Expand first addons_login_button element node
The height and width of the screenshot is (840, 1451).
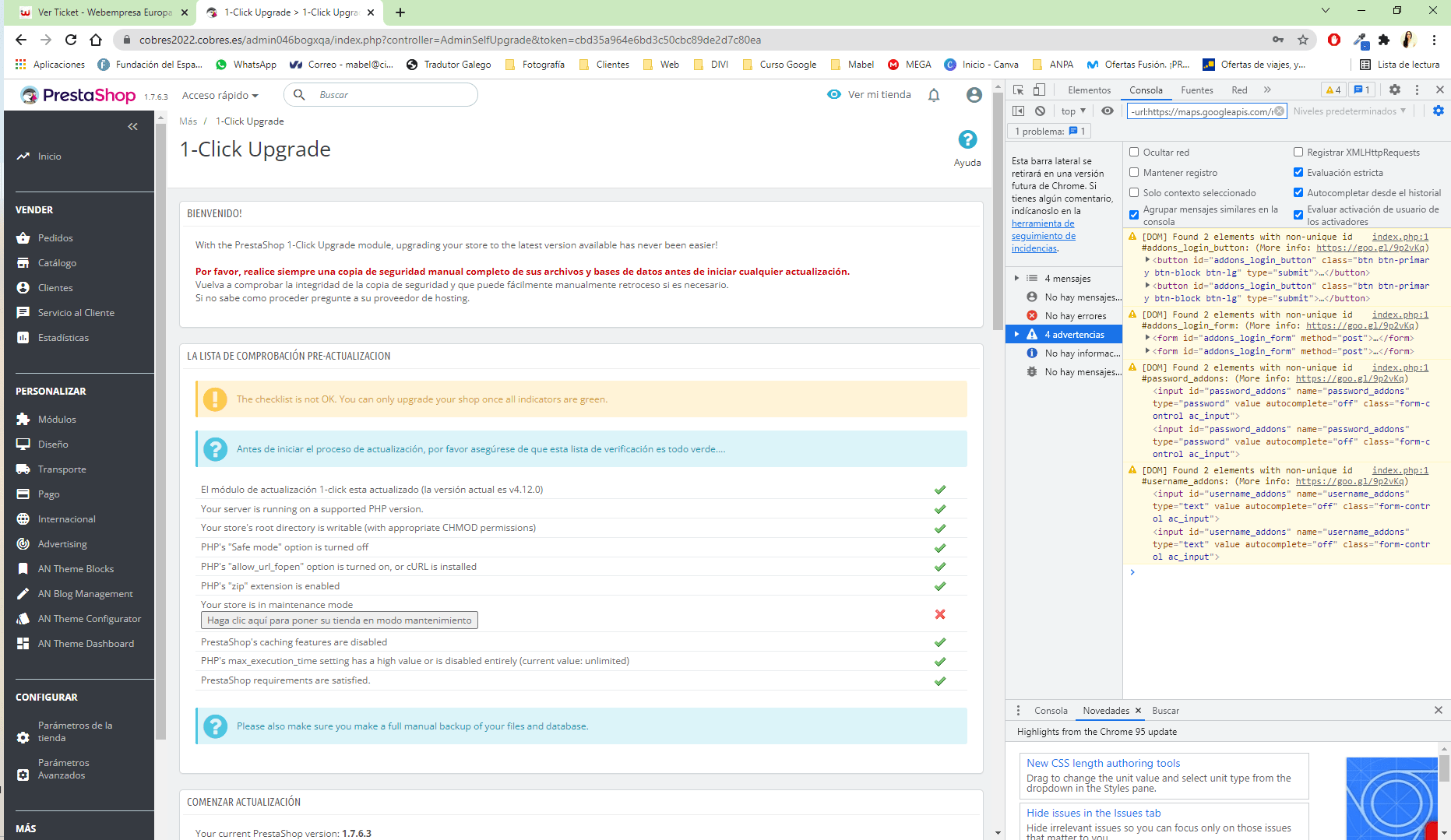pyautogui.click(x=1147, y=261)
